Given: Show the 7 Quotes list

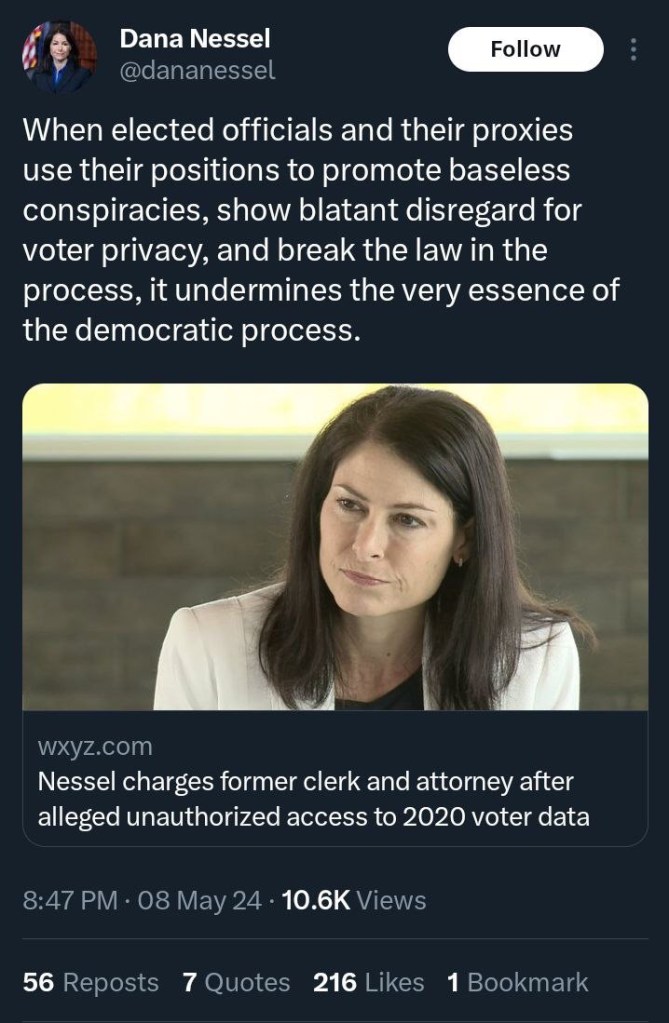Looking at the screenshot, I should [x=236, y=982].
